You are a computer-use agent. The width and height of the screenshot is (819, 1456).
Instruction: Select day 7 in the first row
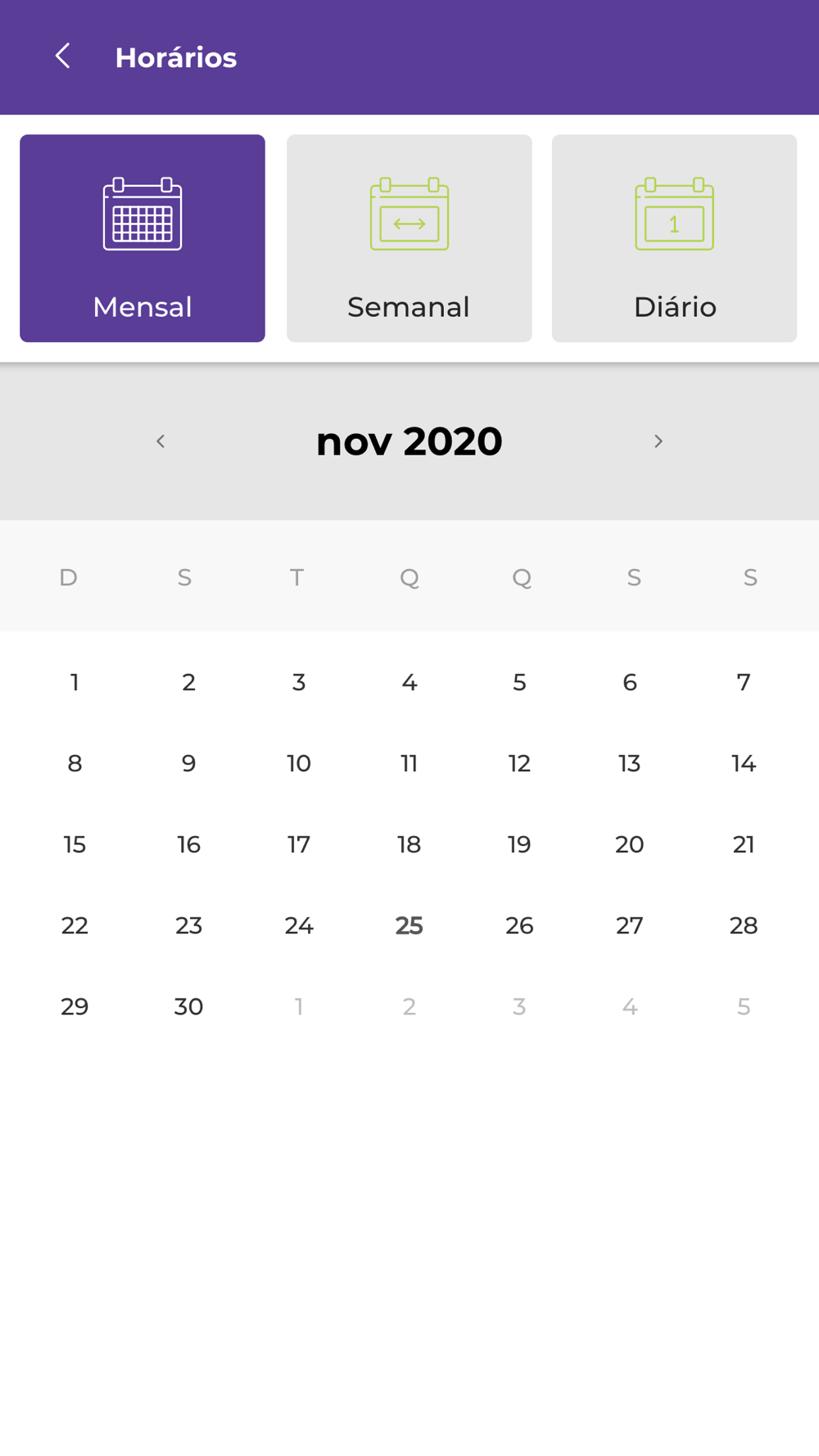(x=744, y=682)
